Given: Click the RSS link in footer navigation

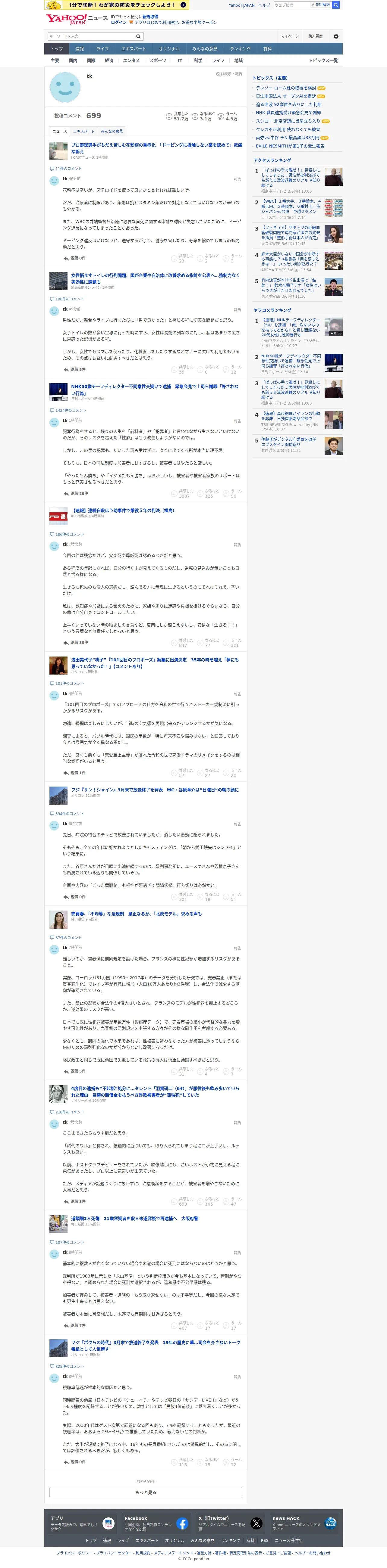Looking at the screenshot, I should coord(265,1541).
